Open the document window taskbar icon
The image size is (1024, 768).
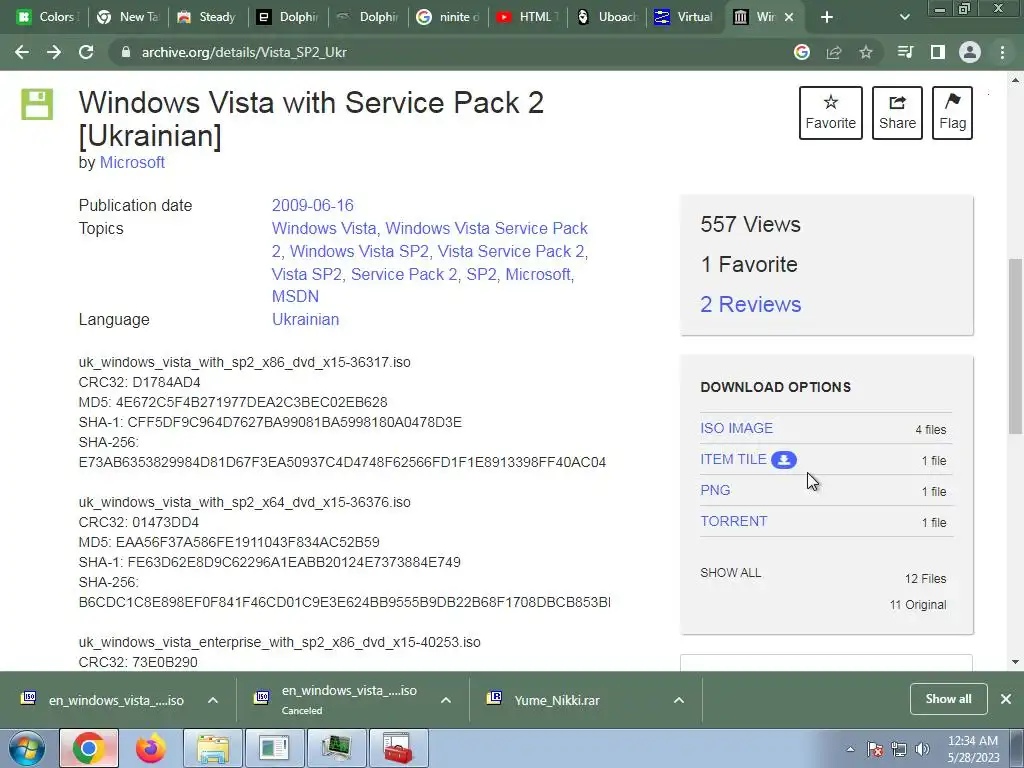pos(274,748)
